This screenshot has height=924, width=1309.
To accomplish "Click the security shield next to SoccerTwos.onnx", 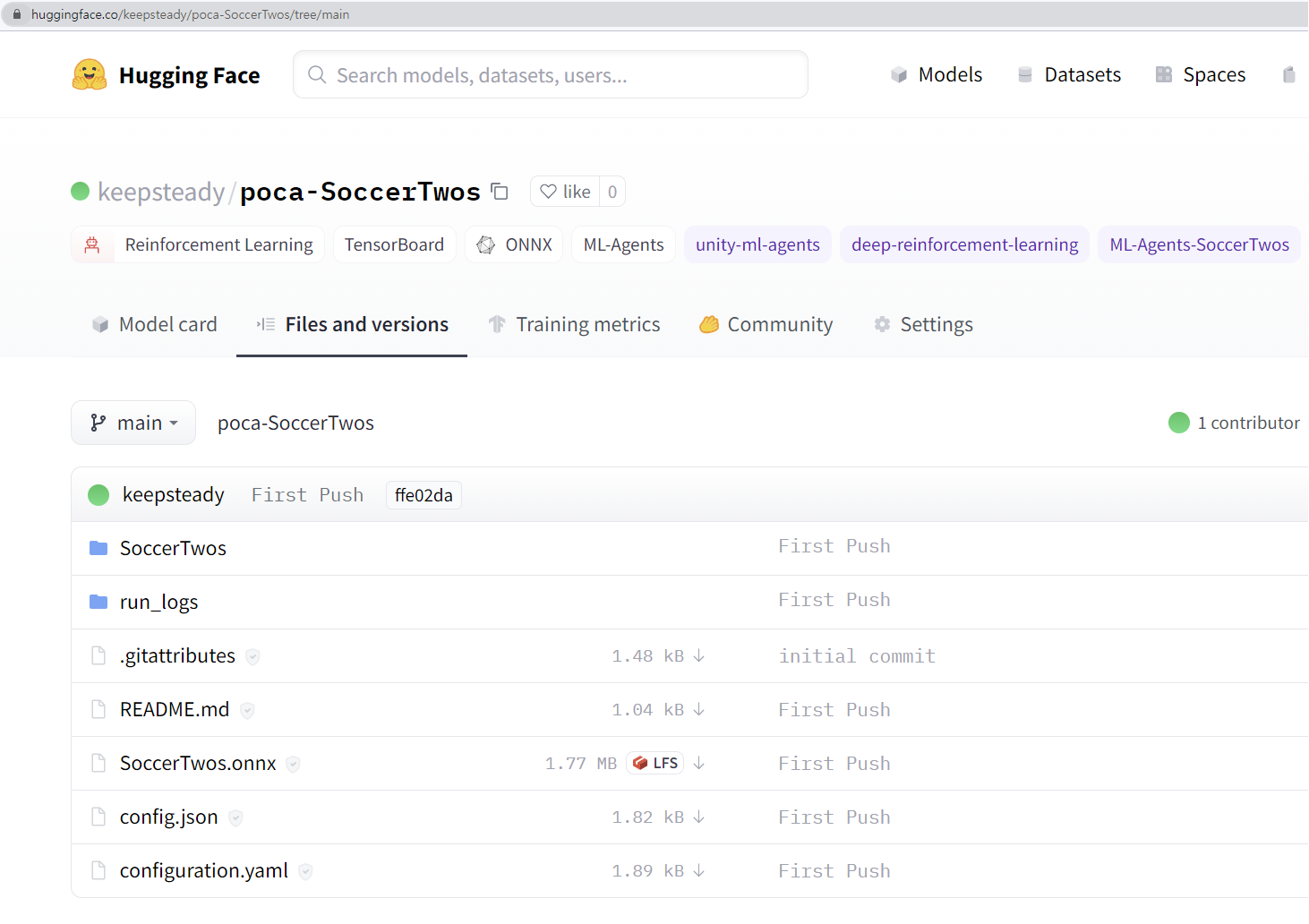I will coord(293,765).
